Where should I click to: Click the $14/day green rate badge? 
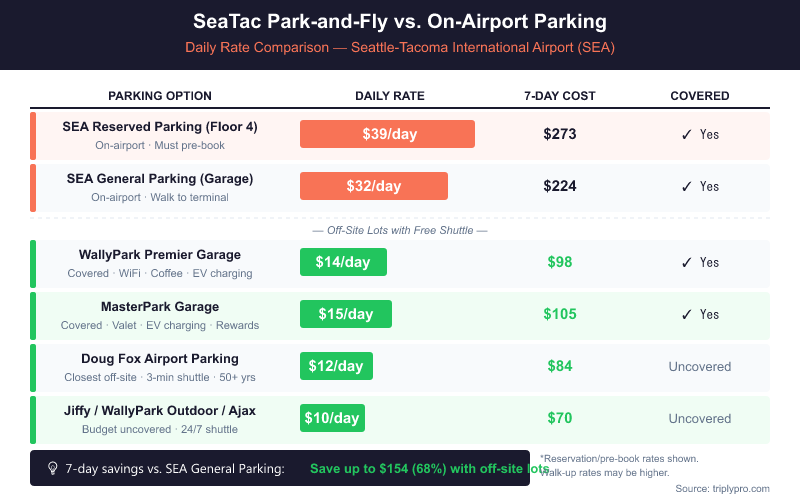[343, 262]
